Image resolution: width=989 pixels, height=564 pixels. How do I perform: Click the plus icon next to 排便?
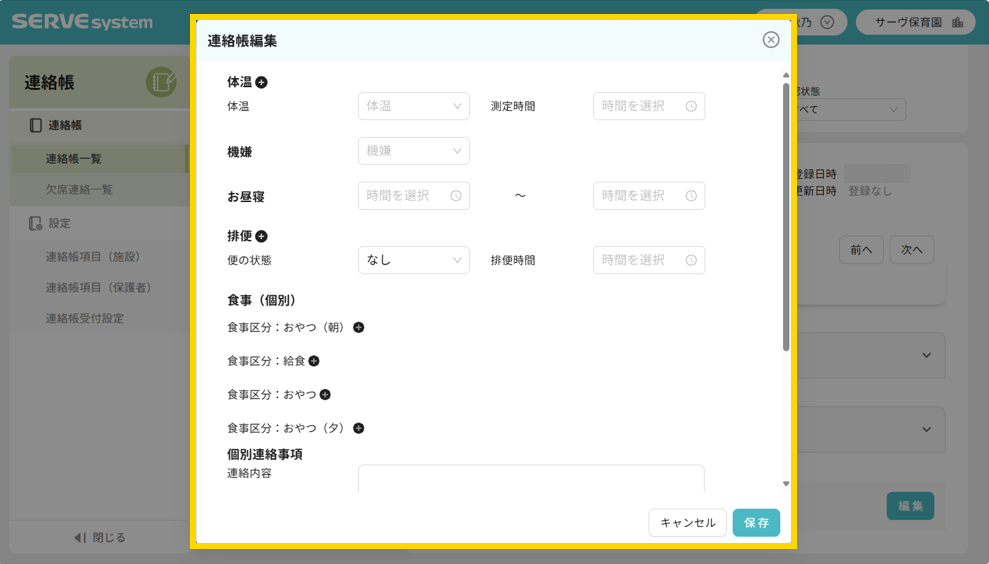pos(261,237)
